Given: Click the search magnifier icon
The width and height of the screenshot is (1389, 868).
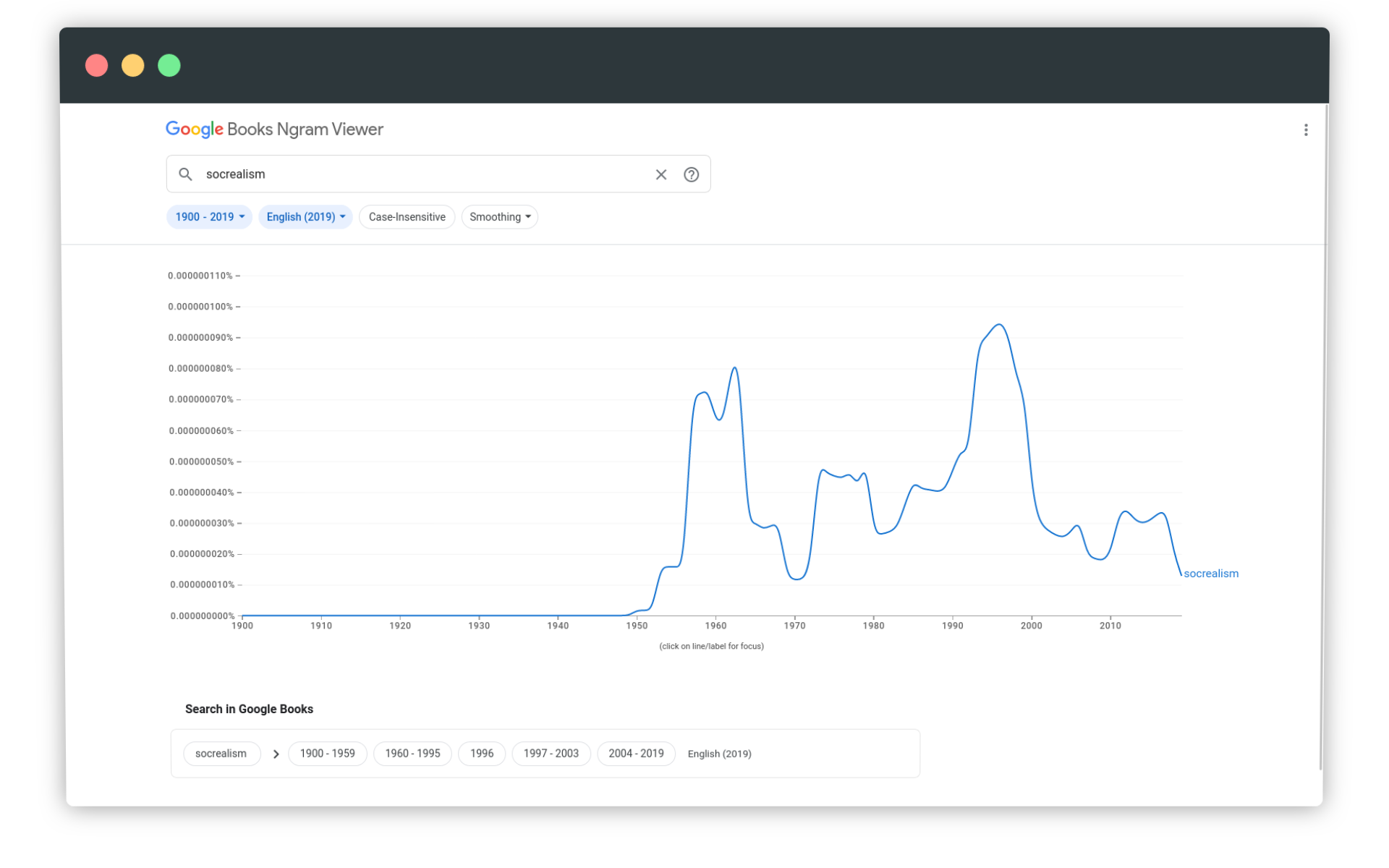Looking at the screenshot, I should tap(185, 174).
